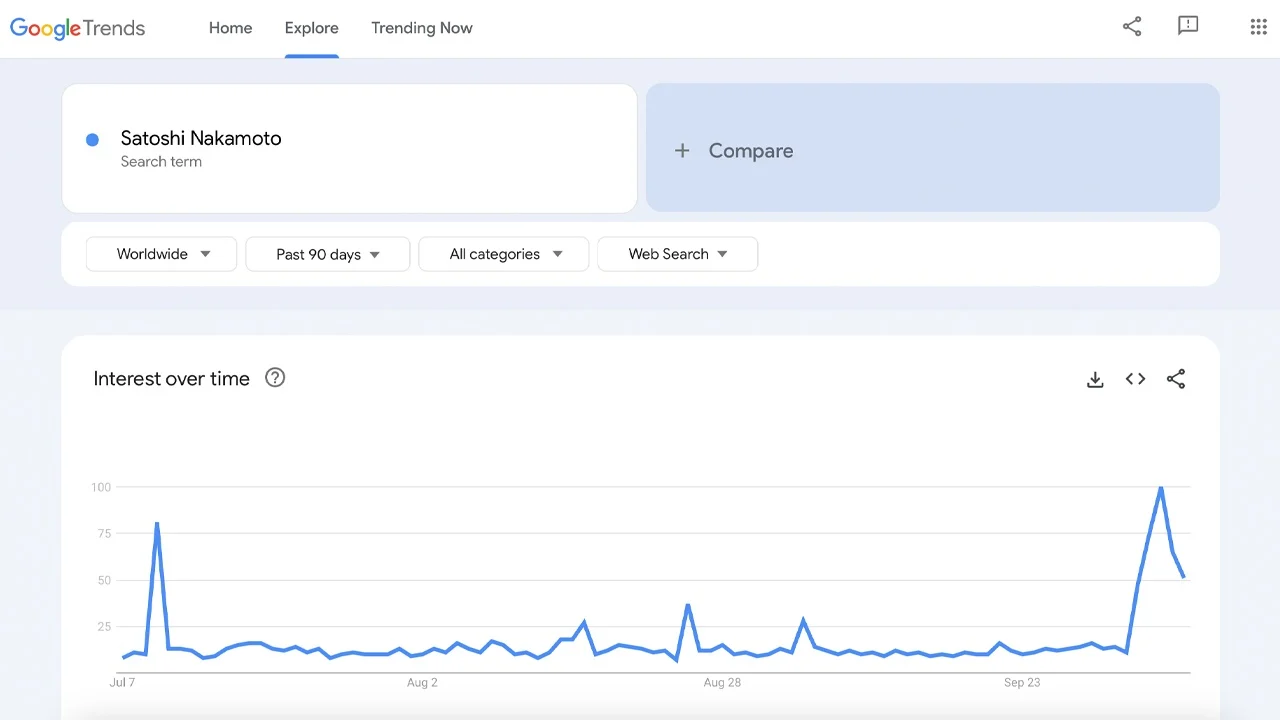Screen dimensions: 1280x720
Task: Click the embed code icon
Action: pos(1135,379)
